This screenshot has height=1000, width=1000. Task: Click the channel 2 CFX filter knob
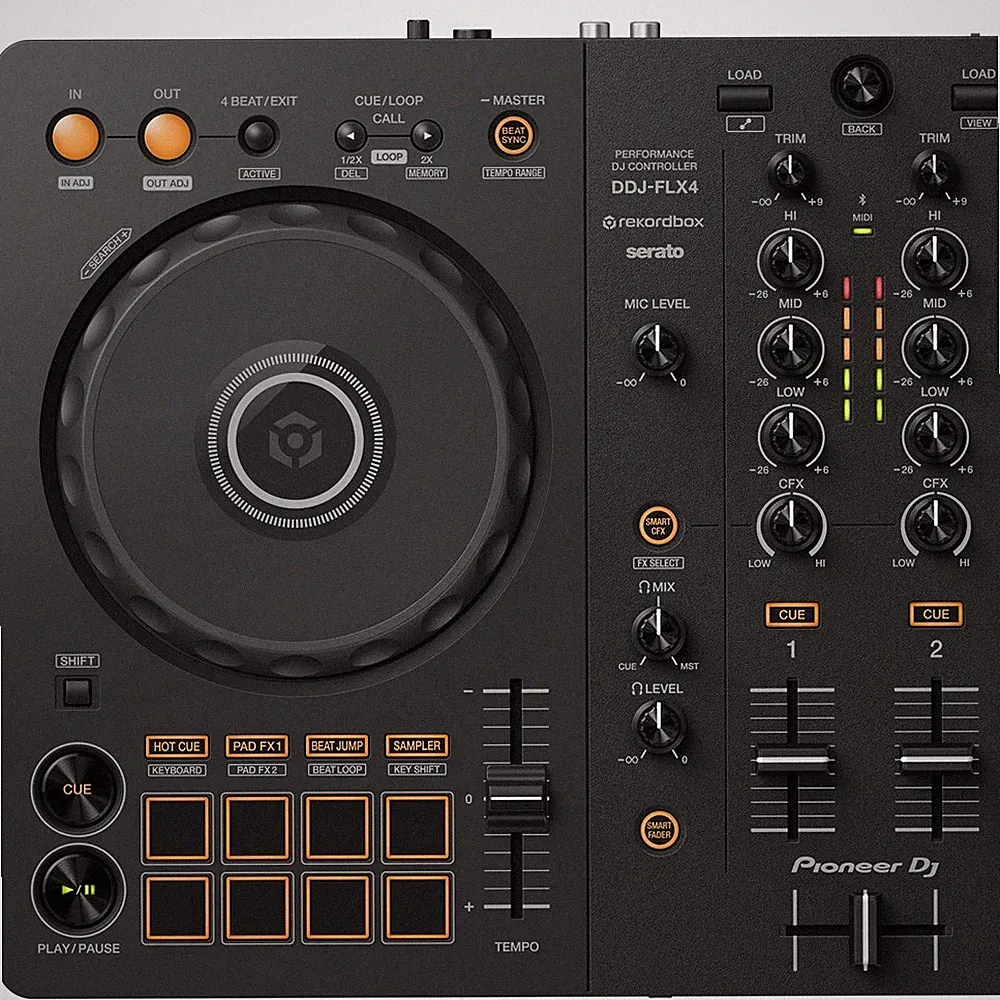pyautogui.click(x=936, y=526)
